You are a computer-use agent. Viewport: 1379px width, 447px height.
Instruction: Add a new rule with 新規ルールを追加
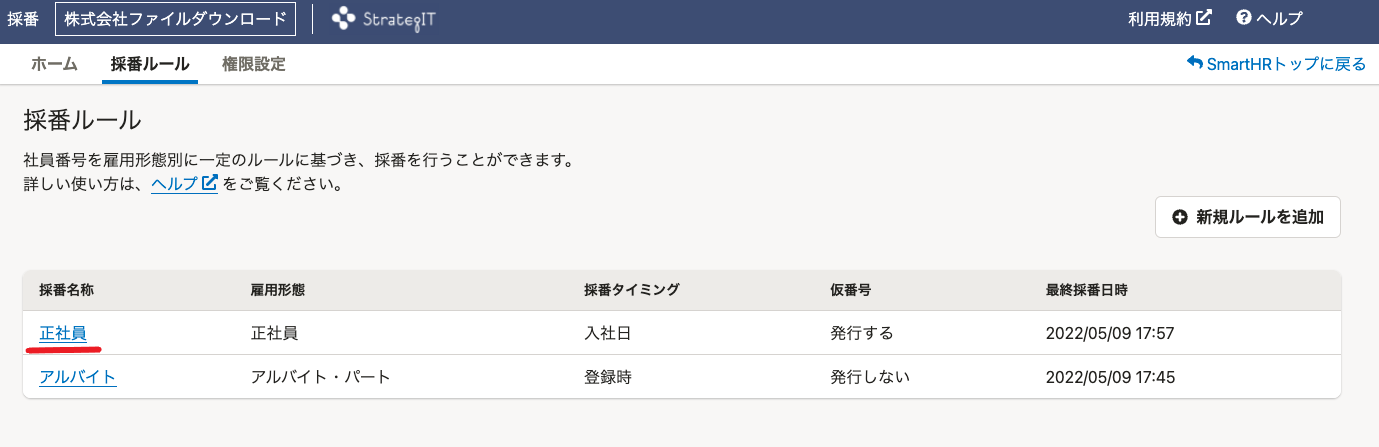(x=1248, y=217)
